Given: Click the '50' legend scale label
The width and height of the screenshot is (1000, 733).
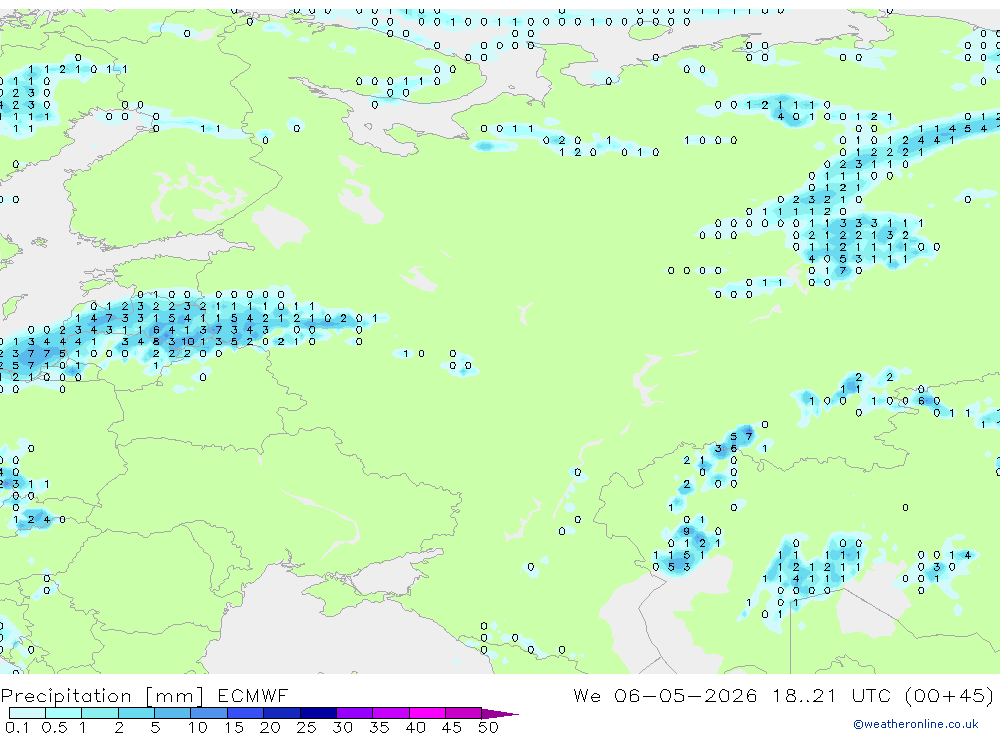Looking at the screenshot, I should pyautogui.click(x=488, y=727).
